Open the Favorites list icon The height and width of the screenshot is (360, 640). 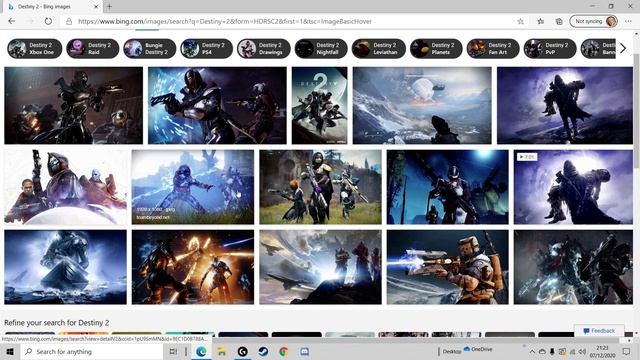(x=540, y=21)
